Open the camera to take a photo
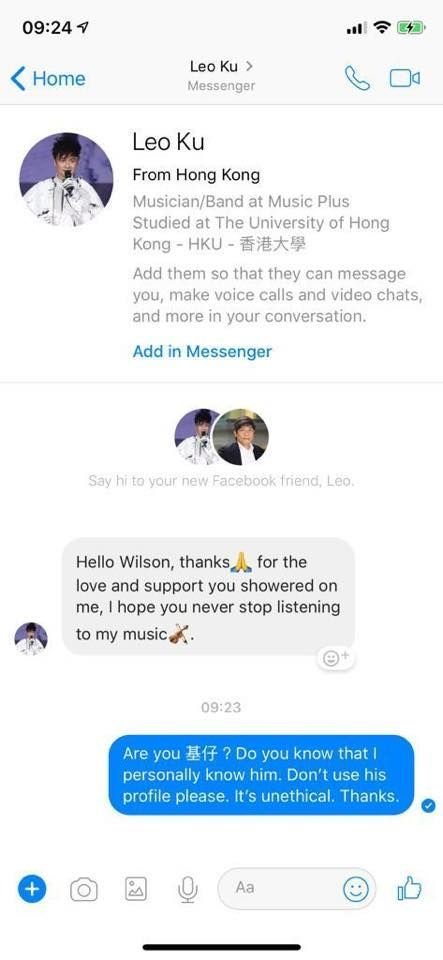443x960 pixels. (84, 889)
